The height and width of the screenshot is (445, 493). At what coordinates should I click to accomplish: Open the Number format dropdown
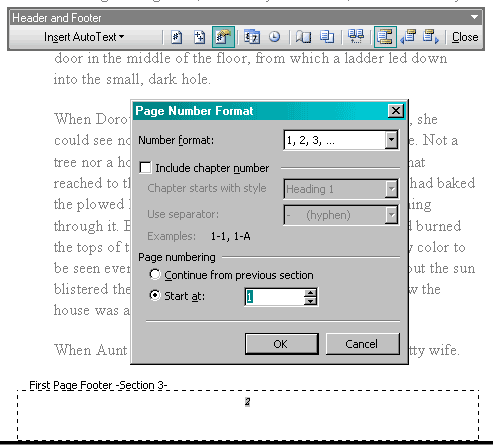[x=391, y=140]
